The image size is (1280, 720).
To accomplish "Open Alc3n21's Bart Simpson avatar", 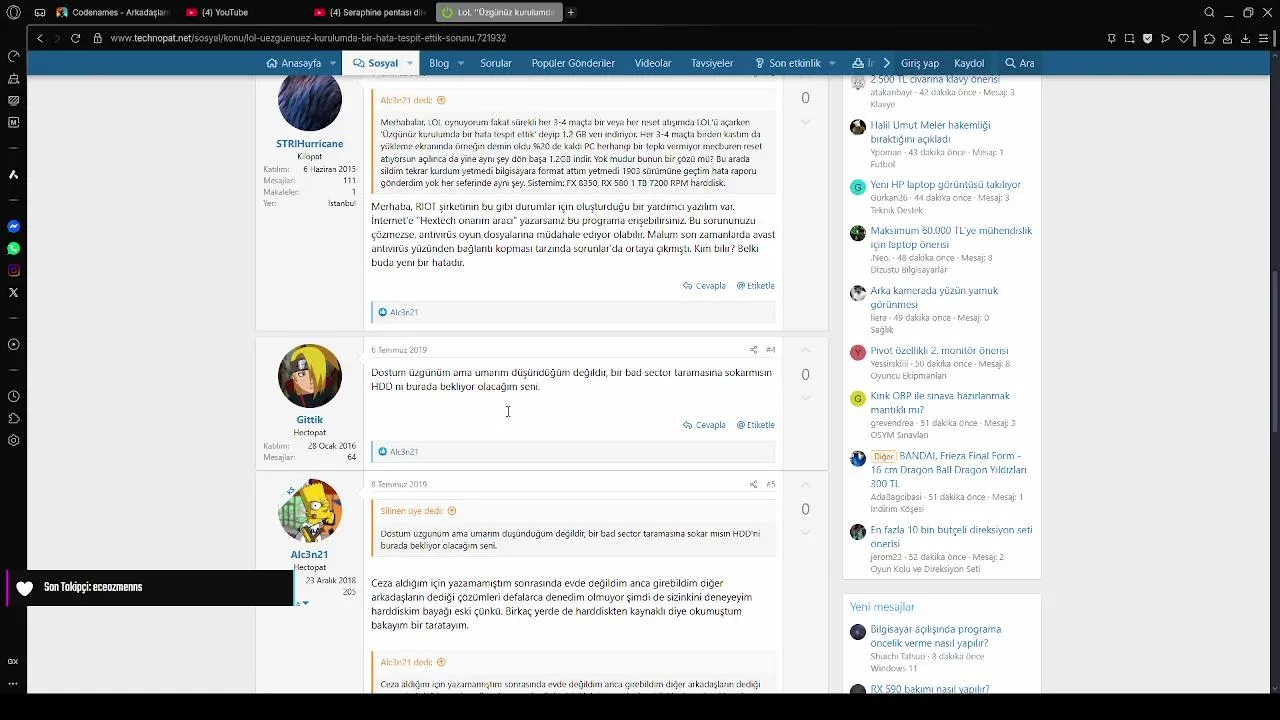I will pos(309,511).
